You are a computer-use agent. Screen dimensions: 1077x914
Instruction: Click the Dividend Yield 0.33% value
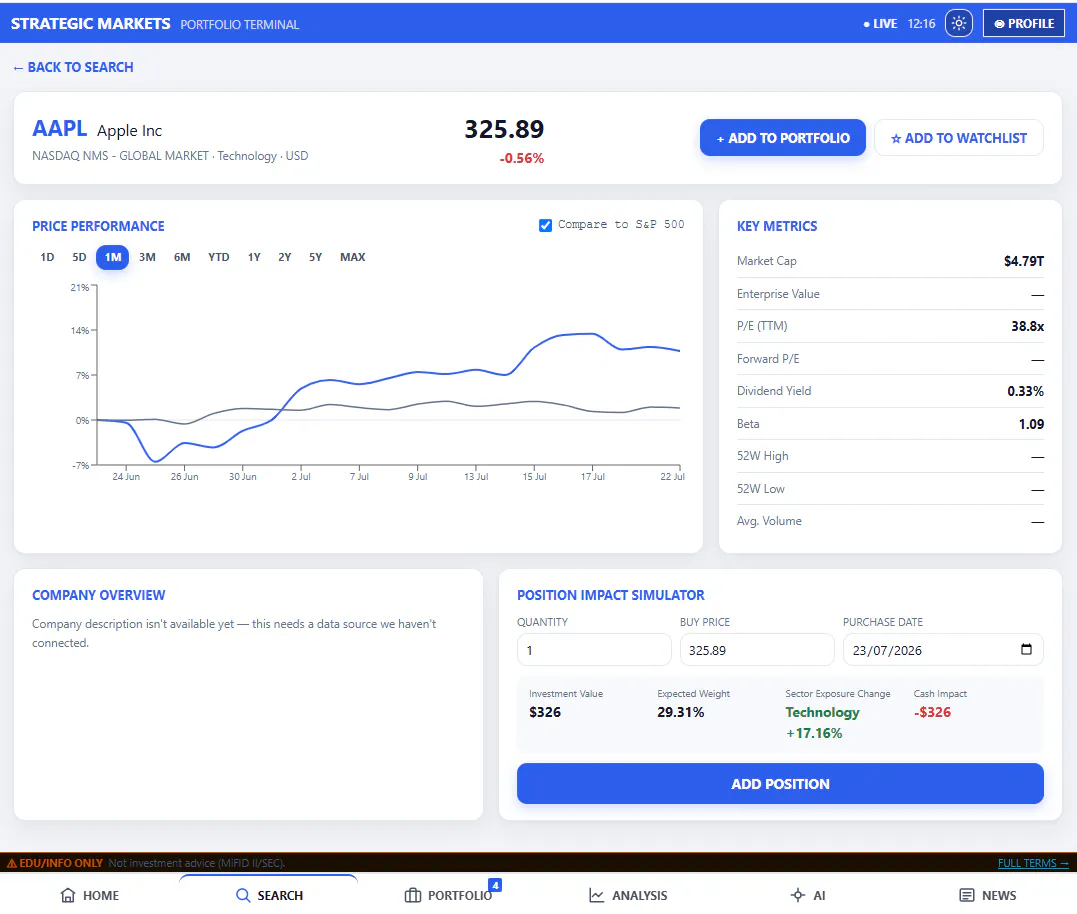[x=1025, y=391]
